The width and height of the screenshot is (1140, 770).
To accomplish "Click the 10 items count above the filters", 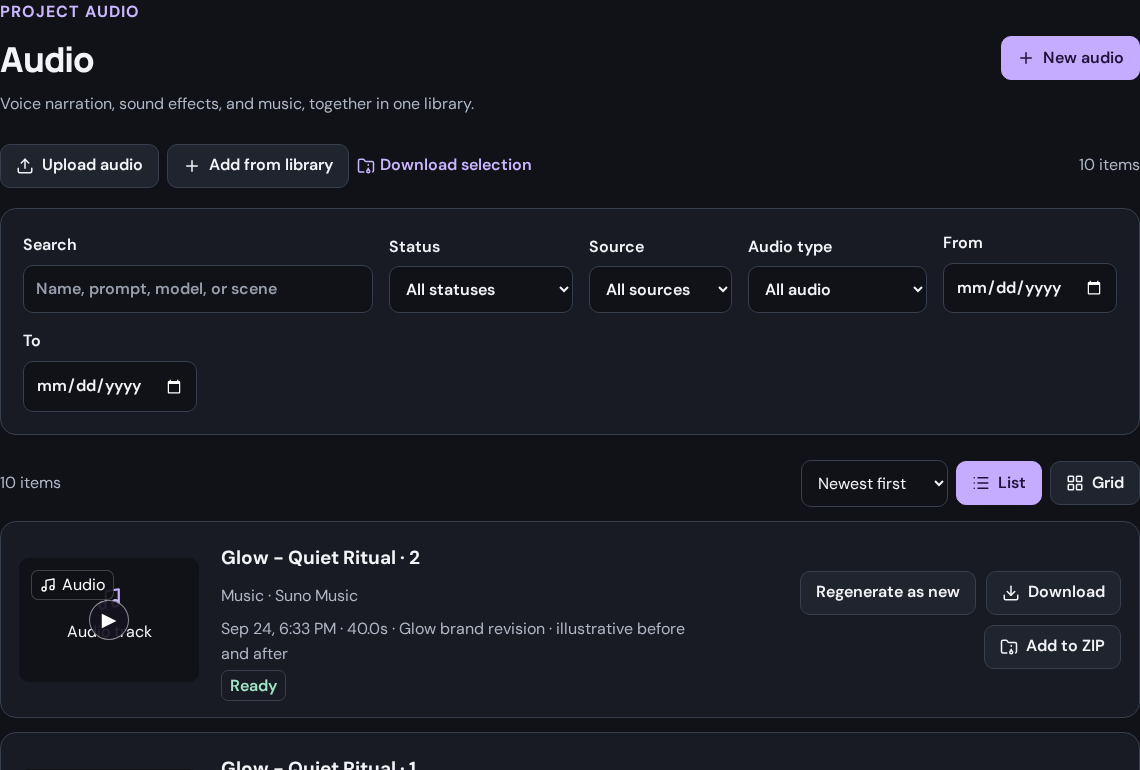I will pyautogui.click(x=1109, y=165).
